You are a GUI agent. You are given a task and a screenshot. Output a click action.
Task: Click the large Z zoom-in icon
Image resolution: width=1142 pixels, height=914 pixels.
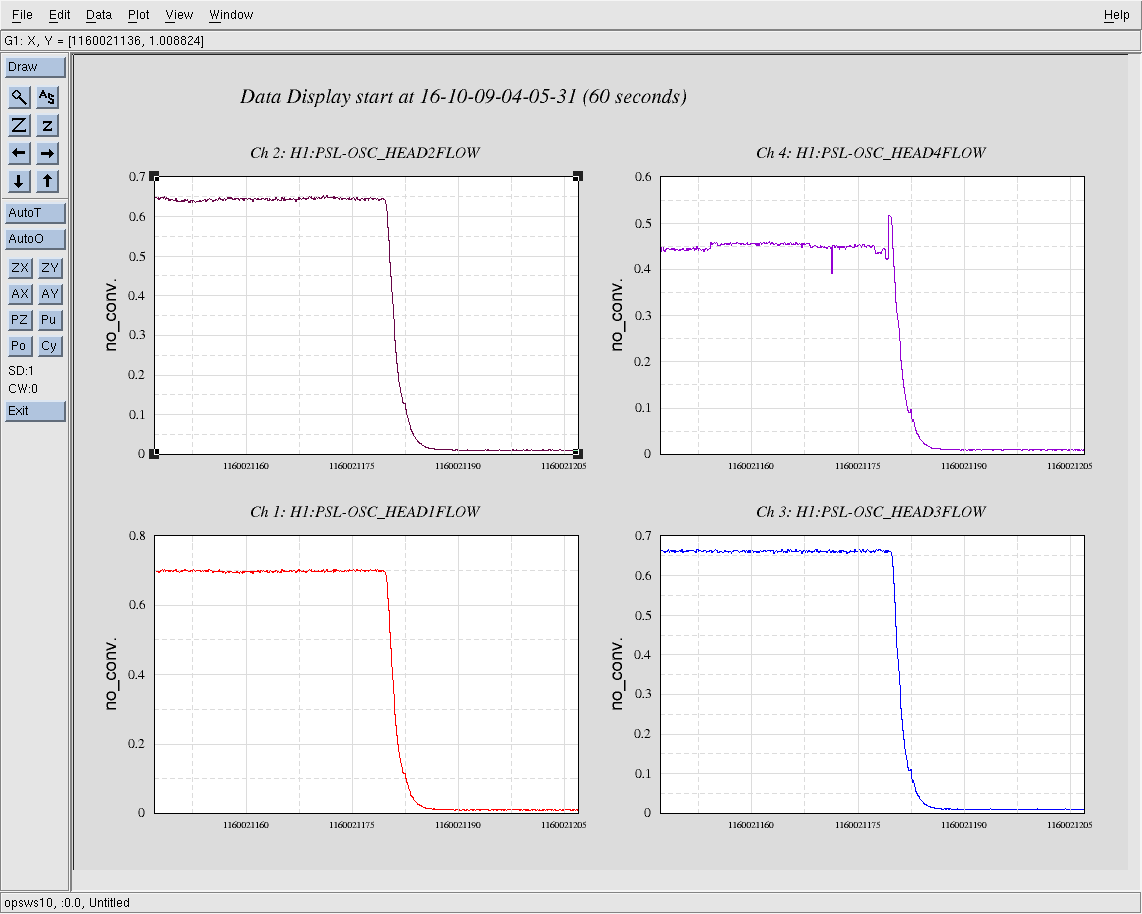tap(20, 125)
